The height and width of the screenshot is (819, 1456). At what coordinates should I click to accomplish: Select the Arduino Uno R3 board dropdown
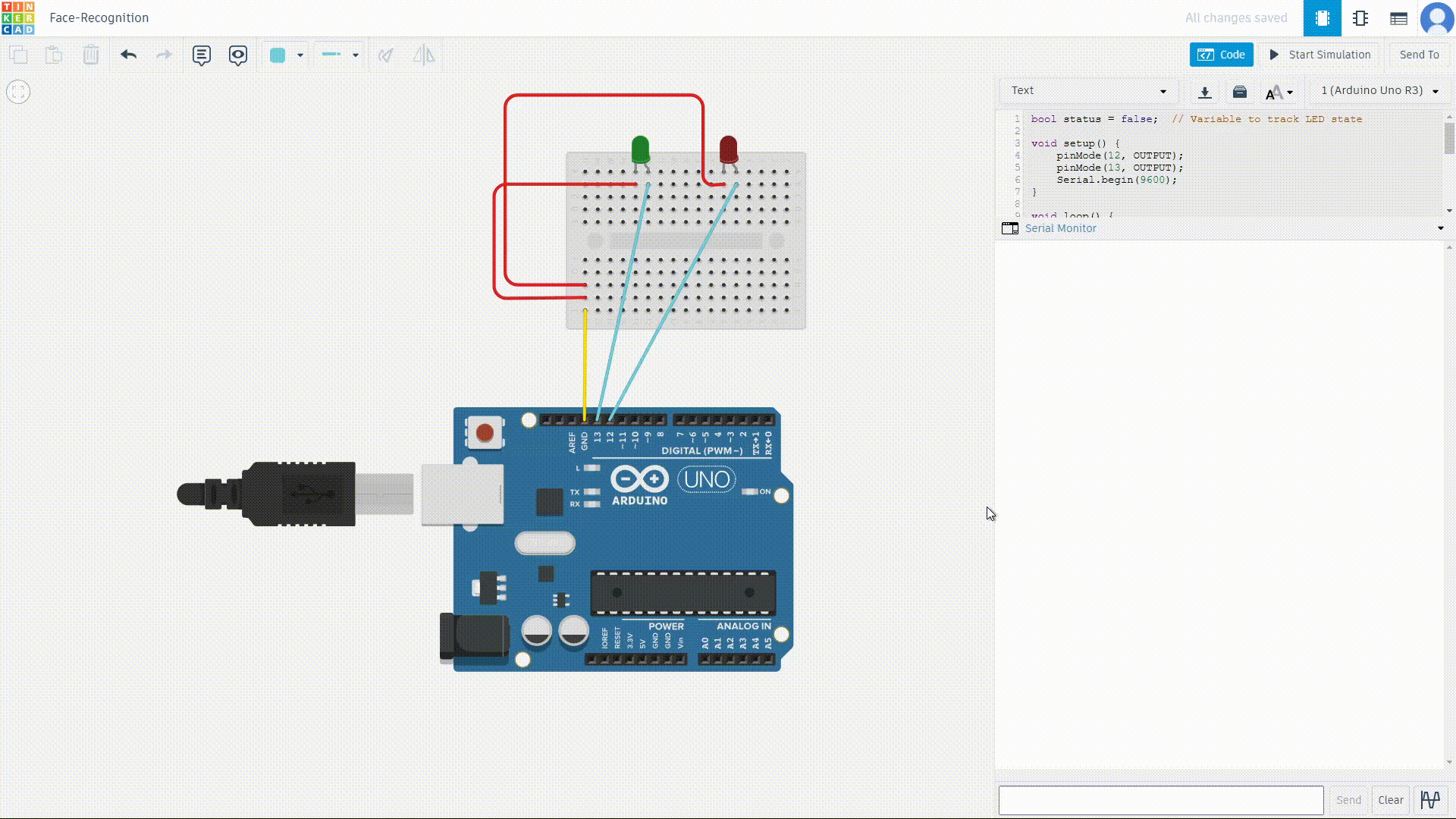click(1379, 91)
